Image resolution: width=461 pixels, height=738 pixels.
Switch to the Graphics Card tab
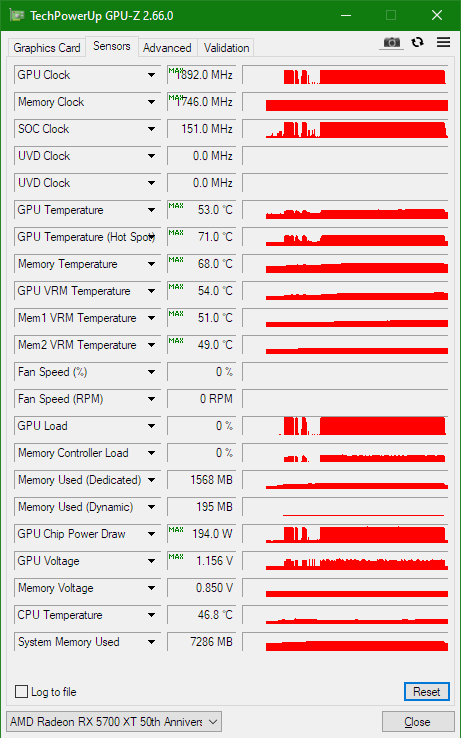(x=47, y=48)
